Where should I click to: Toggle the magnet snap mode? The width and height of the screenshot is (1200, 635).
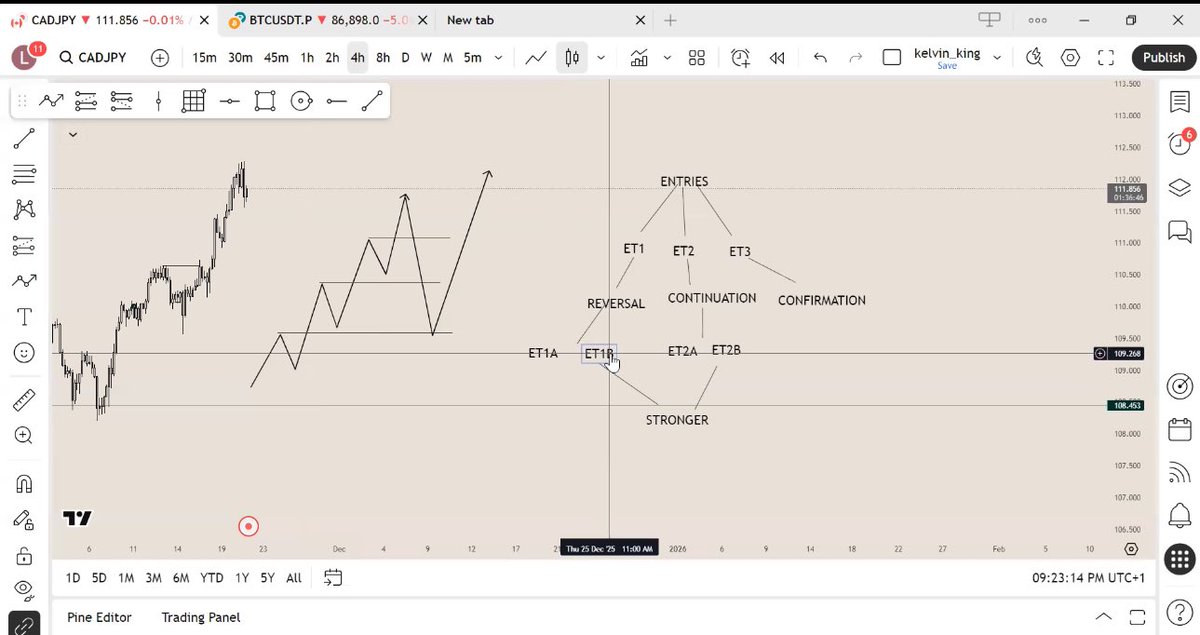(24, 484)
